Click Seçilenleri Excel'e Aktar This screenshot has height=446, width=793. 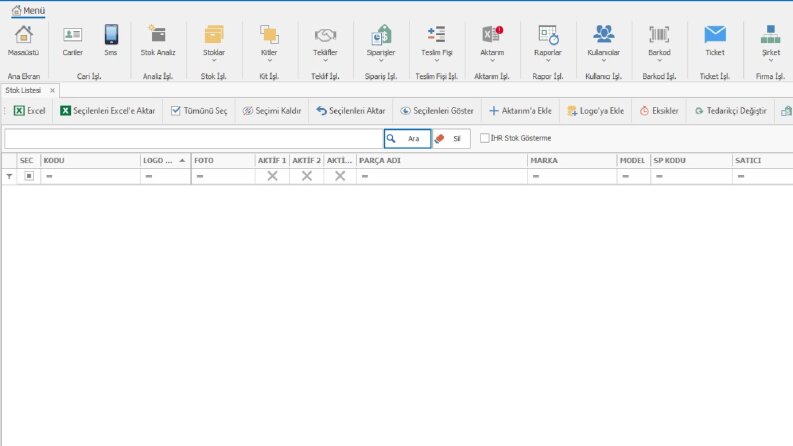[108, 111]
